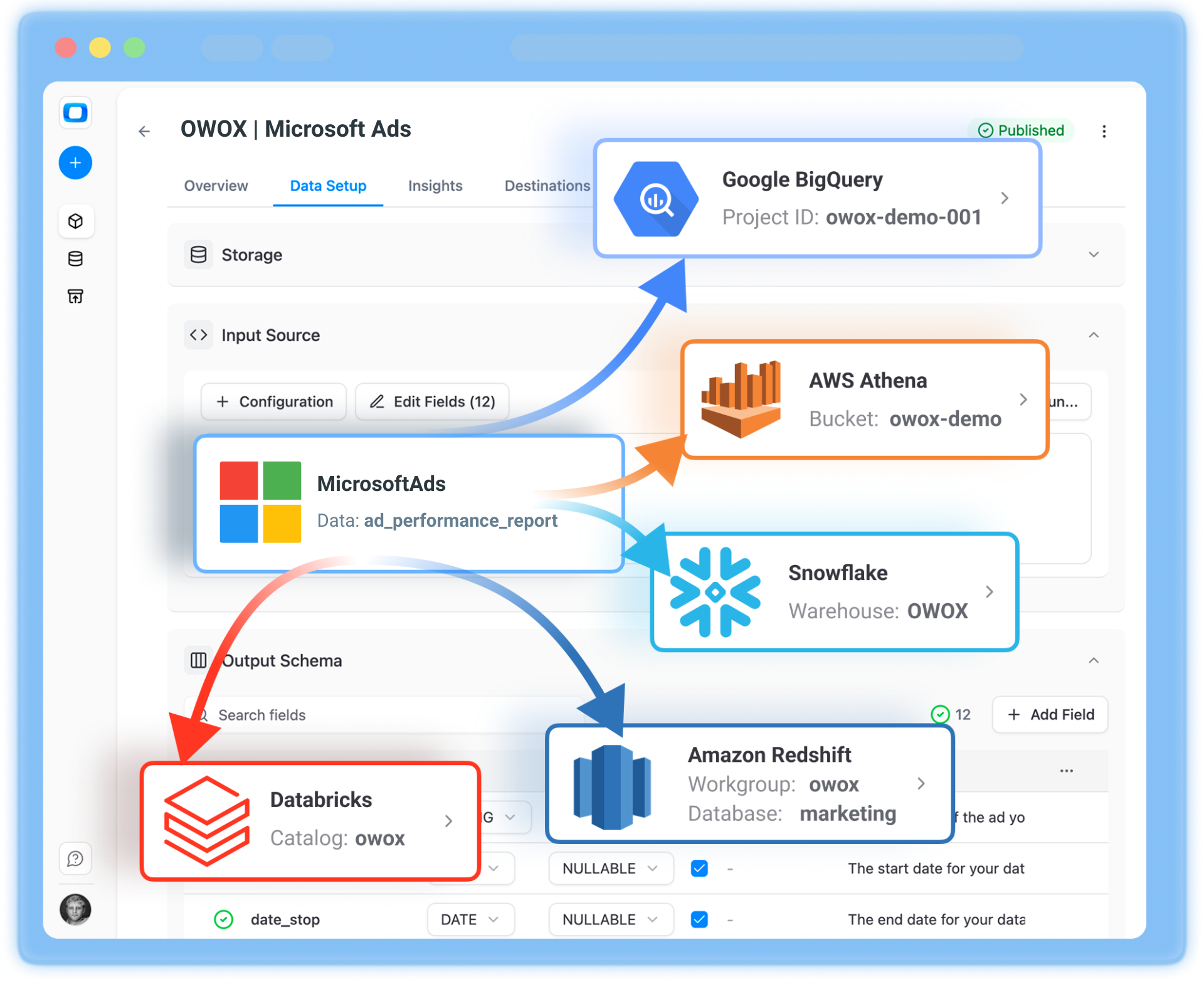Toggle the checkbox on the start date row

[699, 868]
